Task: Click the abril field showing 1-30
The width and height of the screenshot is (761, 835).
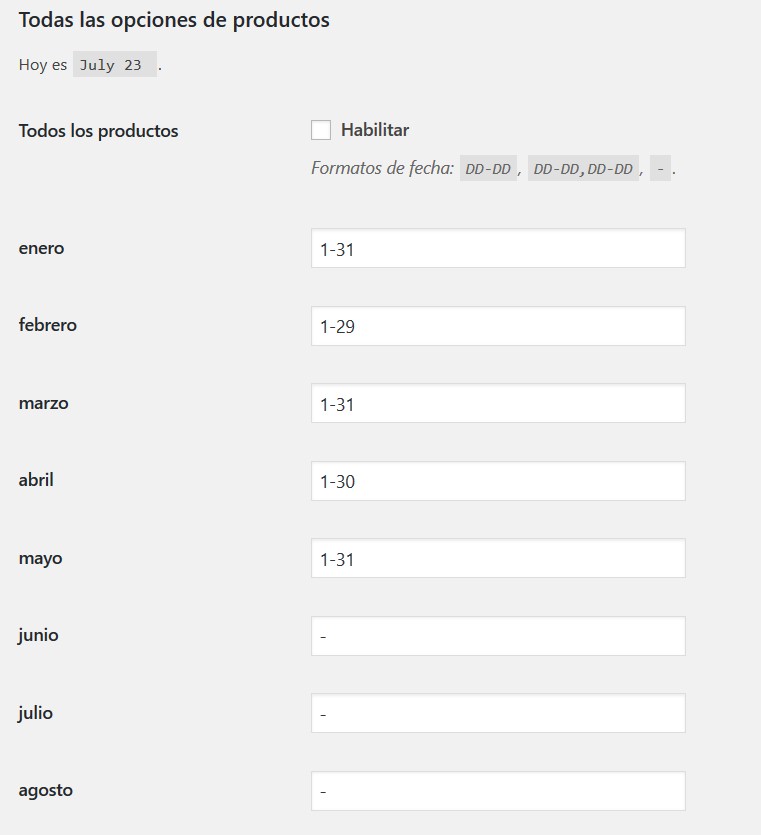Action: click(x=498, y=481)
